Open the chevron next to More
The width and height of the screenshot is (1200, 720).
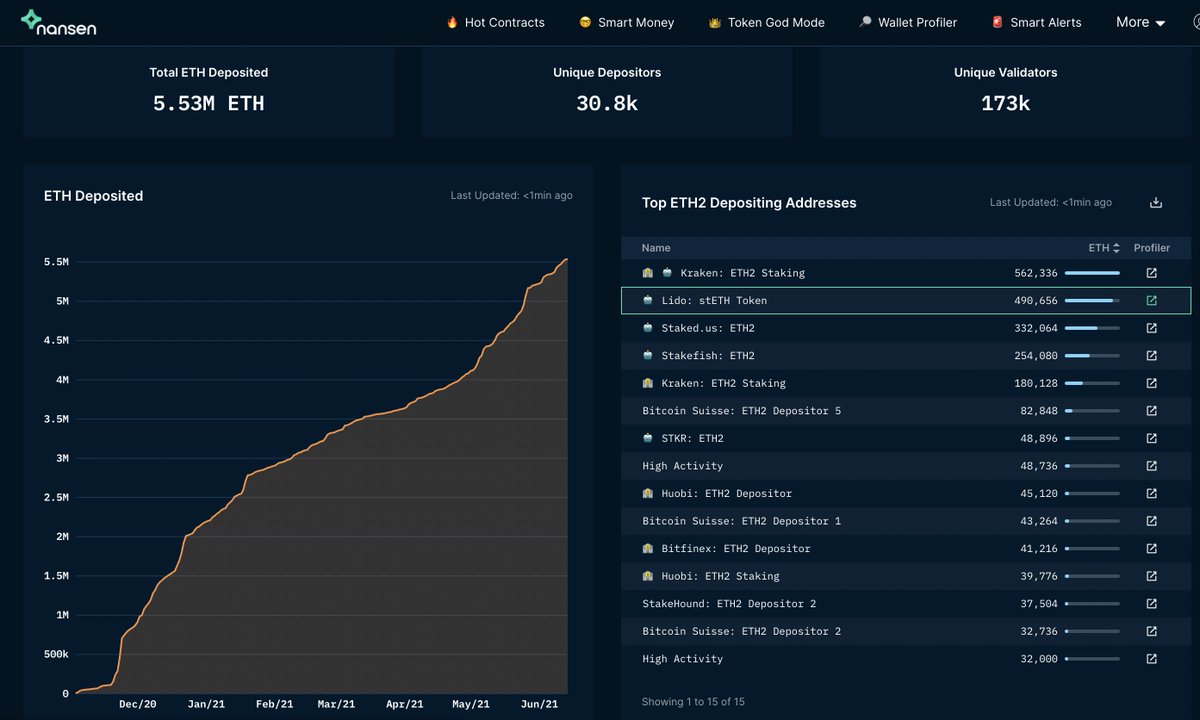tap(1158, 22)
